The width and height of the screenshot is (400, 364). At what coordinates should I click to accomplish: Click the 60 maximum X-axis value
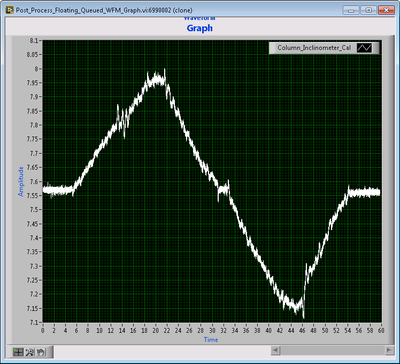[x=381, y=330]
